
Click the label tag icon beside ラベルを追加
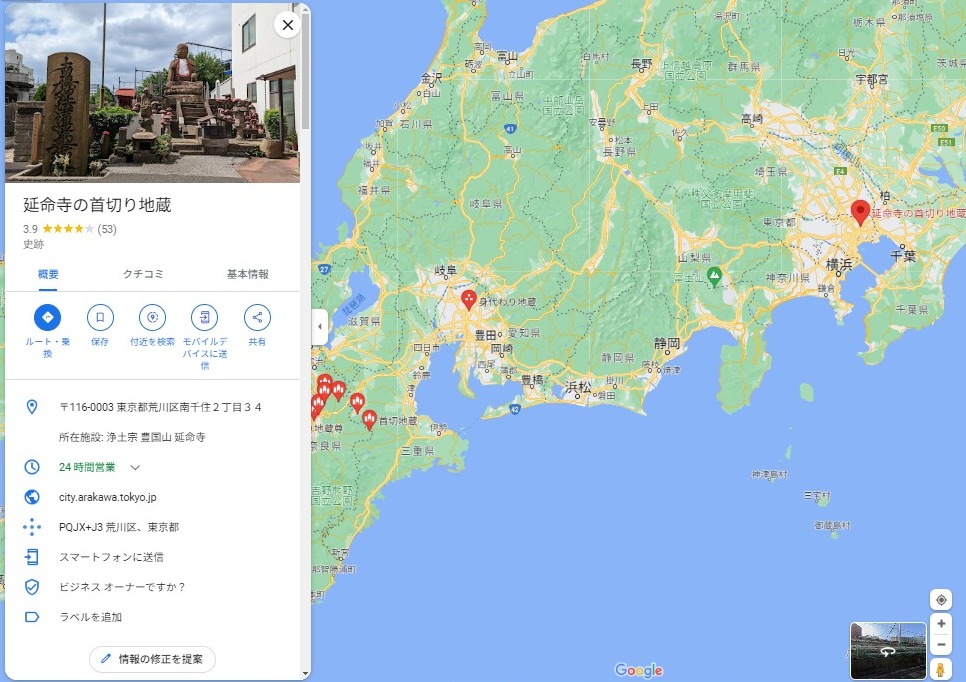[x=32, y=617]
